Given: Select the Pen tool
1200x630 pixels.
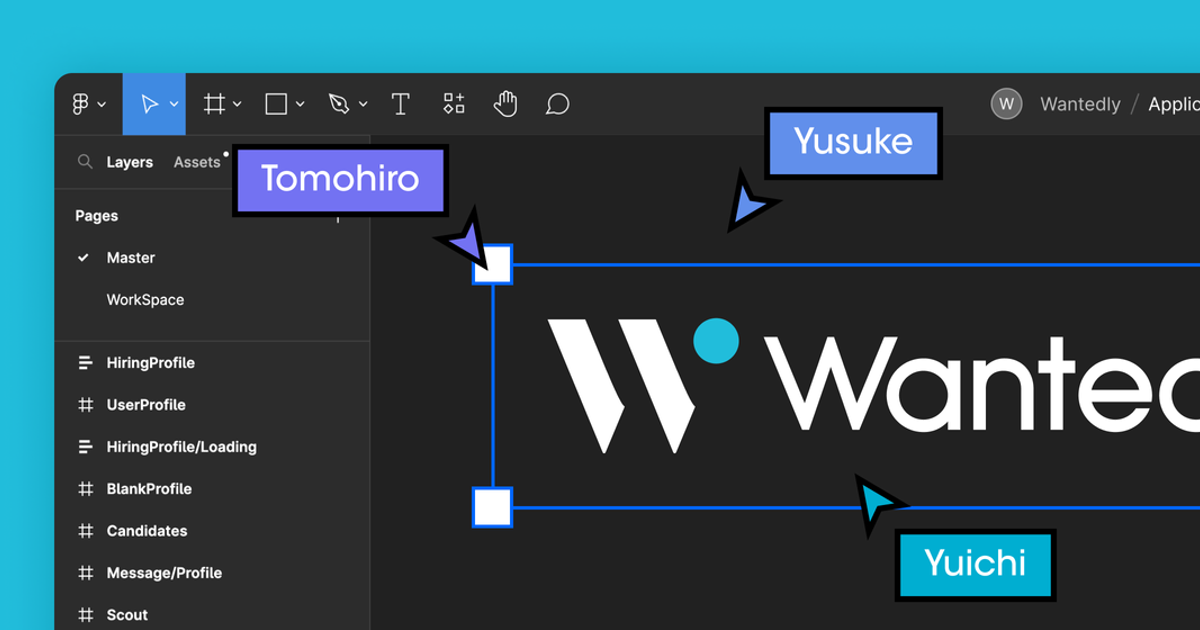Looking at the screenshot, I should click(x=339, y=103).
